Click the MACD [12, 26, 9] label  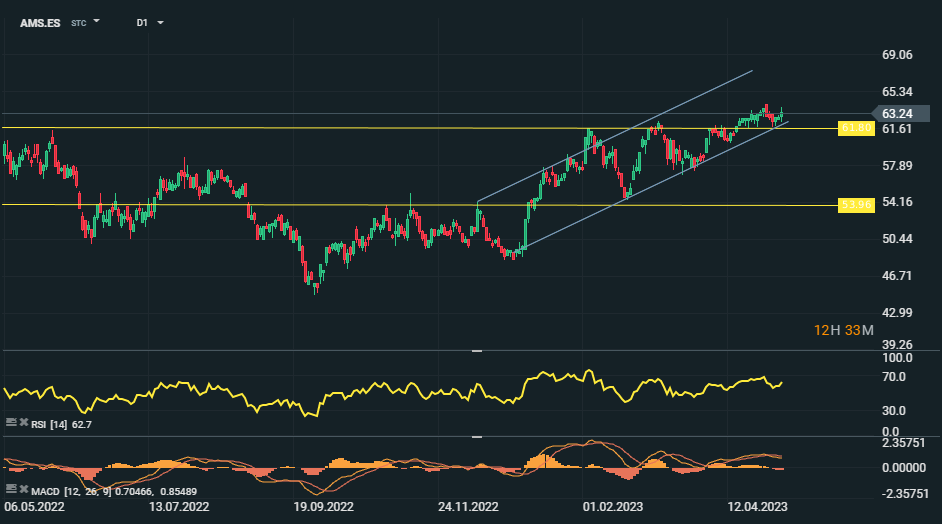click(71, 492)
